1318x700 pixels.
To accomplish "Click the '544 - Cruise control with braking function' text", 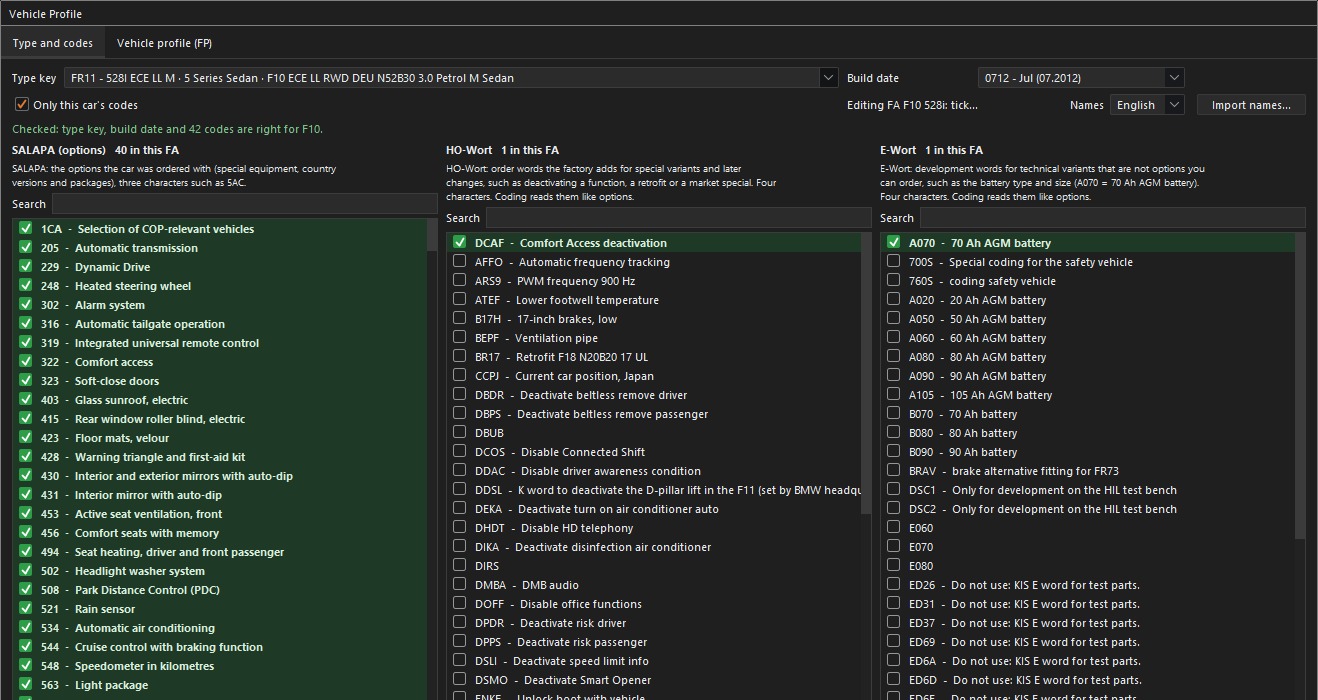I will [152, 647].
